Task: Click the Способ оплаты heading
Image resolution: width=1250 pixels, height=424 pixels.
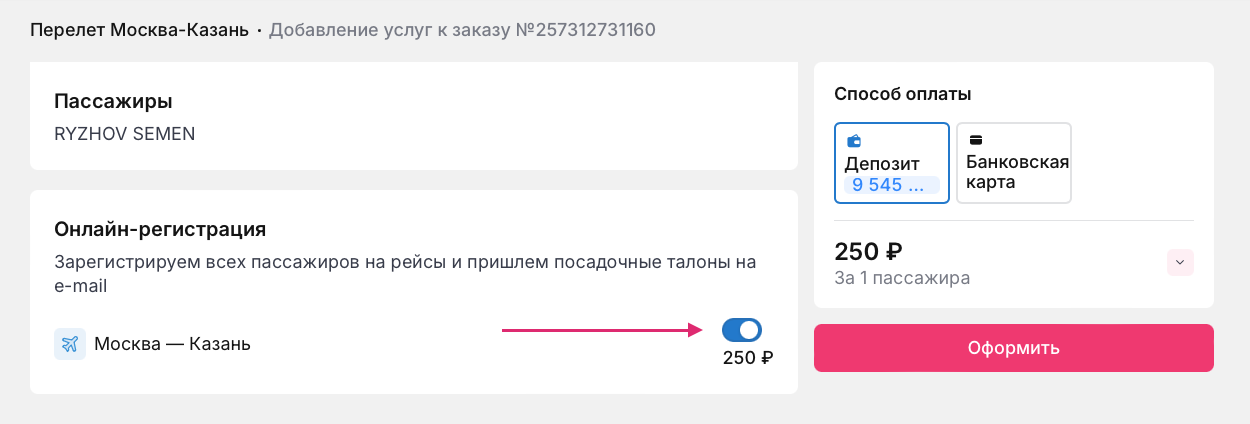Action: (x=903, y=94)
